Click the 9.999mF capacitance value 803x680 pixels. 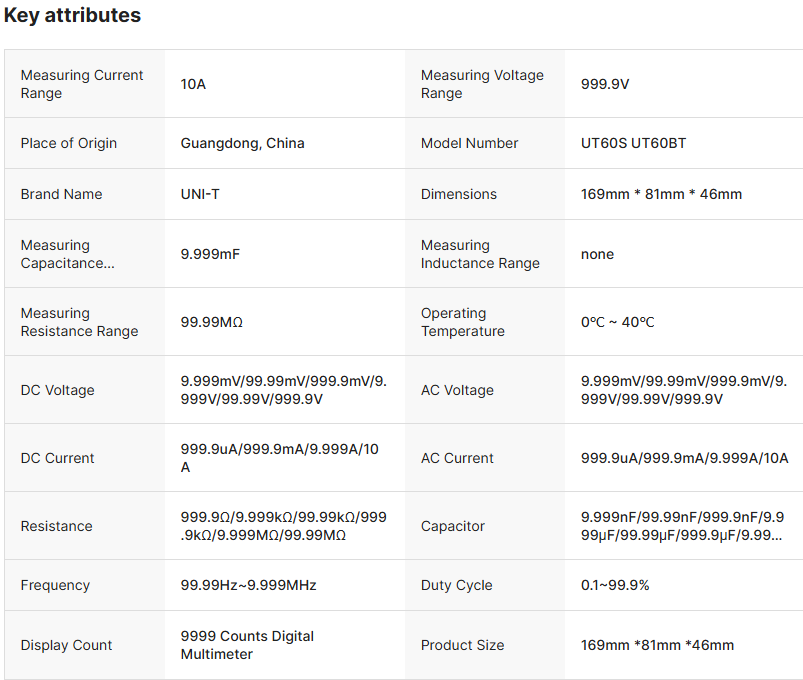click(x=210, y=254)
